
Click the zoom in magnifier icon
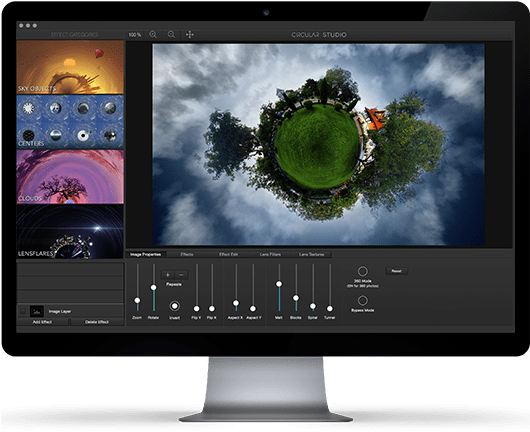pos(153,34)
